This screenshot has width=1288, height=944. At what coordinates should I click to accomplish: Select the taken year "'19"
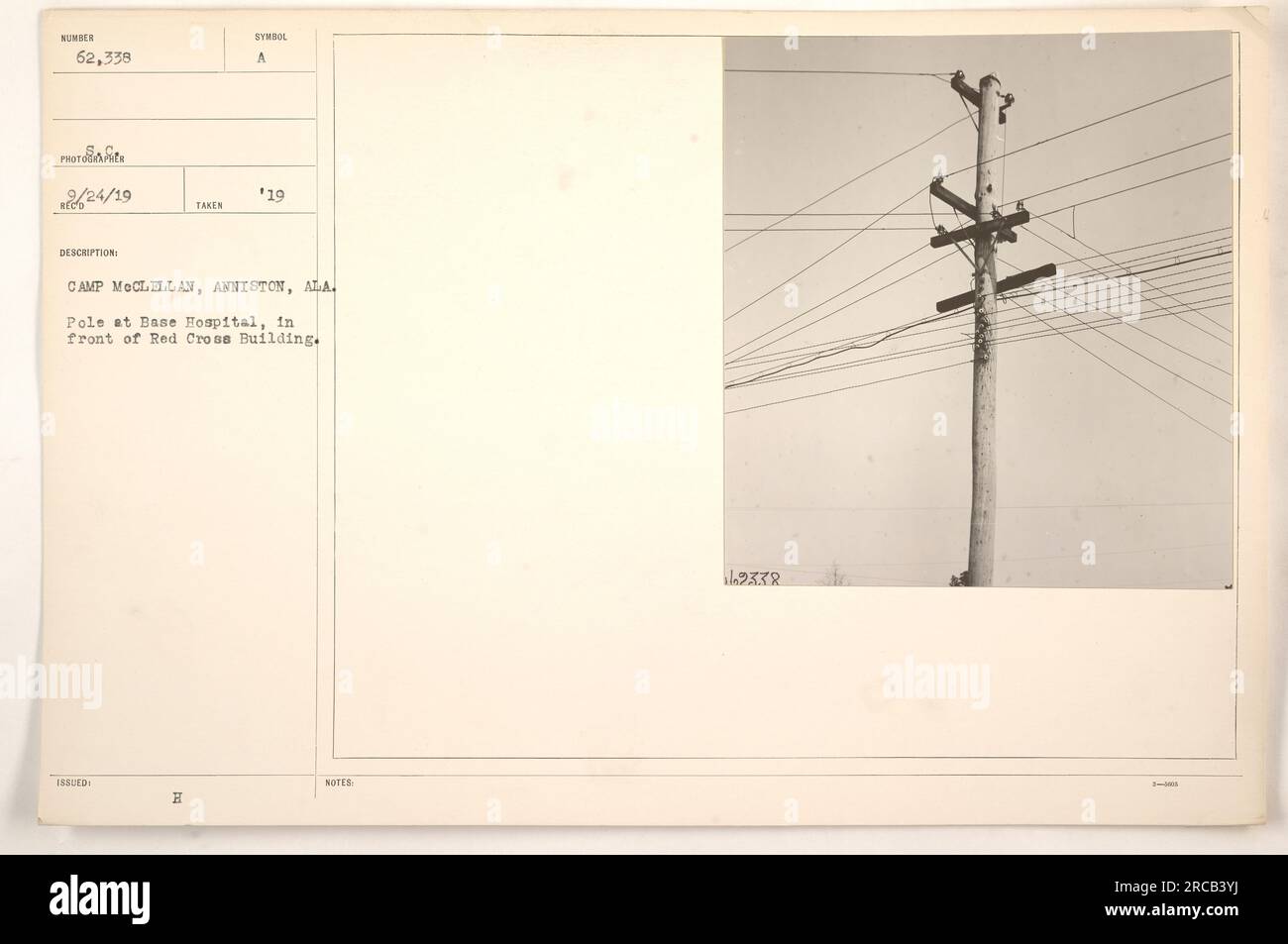pyautogui.click(x=273, y=196)
